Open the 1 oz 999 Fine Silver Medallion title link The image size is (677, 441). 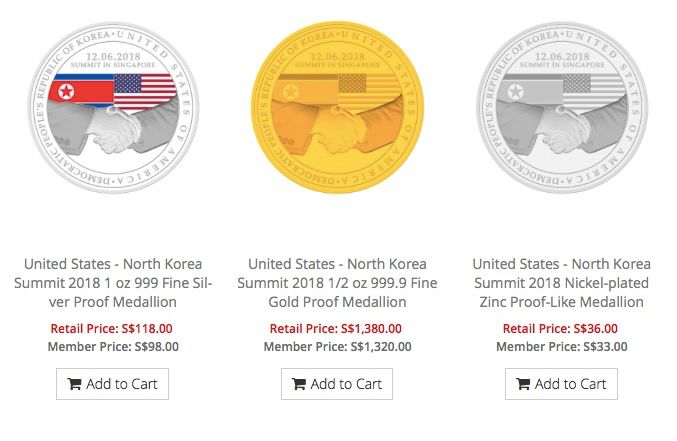coord(112,283)
